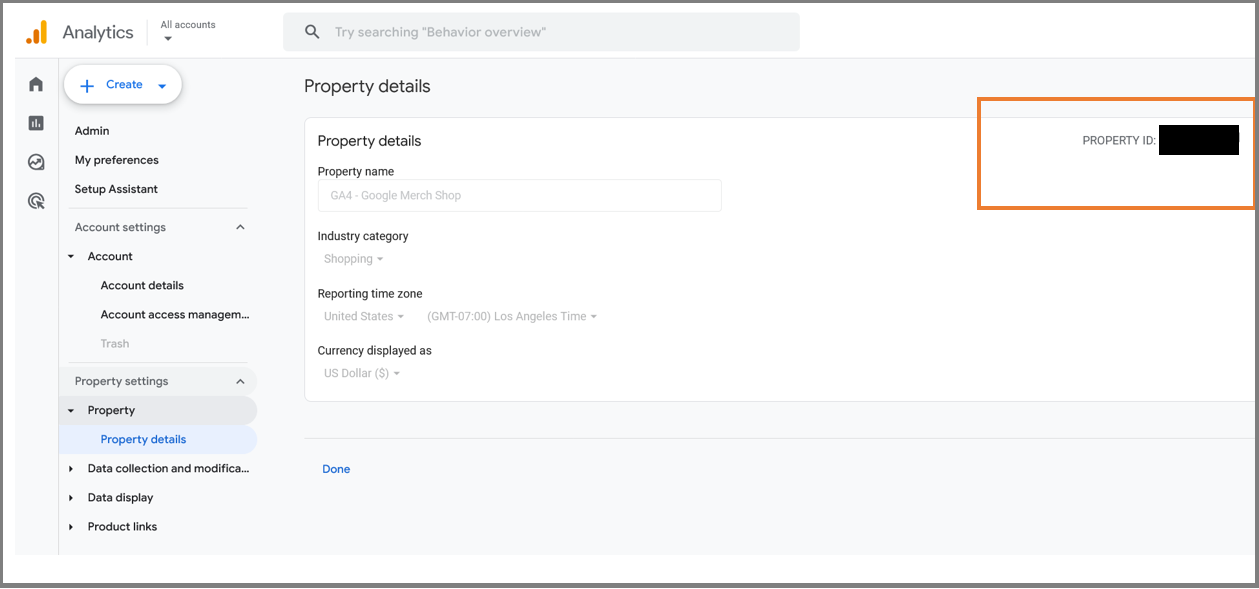The image size is (1259, 589).
Task: Expand the Product links tree item
Action: click(x=71, y=526)
